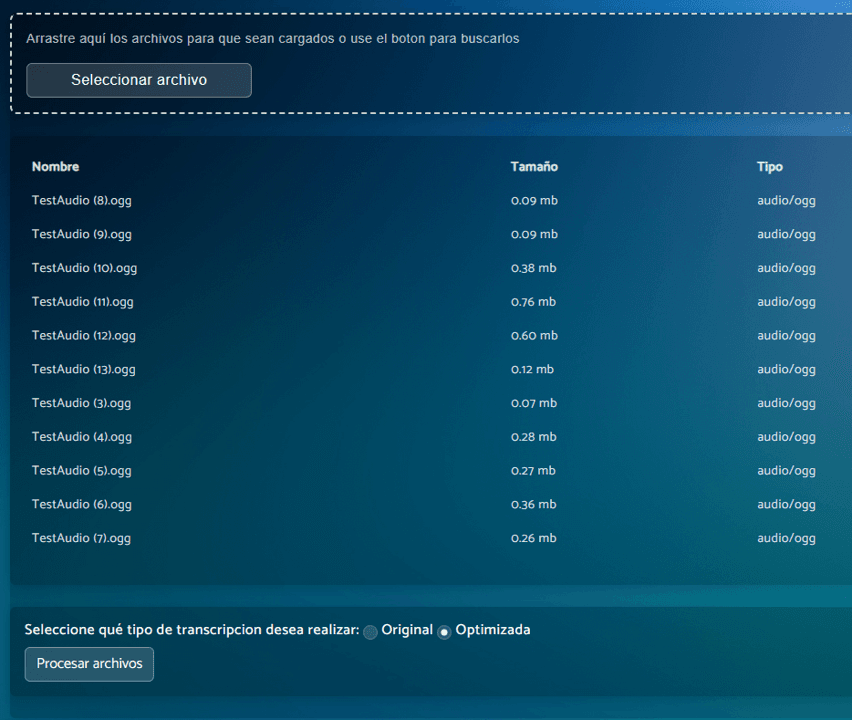852x720 pixels.
Task: Click the drag-and-drop upload instructions text
Action: point(273,39)
